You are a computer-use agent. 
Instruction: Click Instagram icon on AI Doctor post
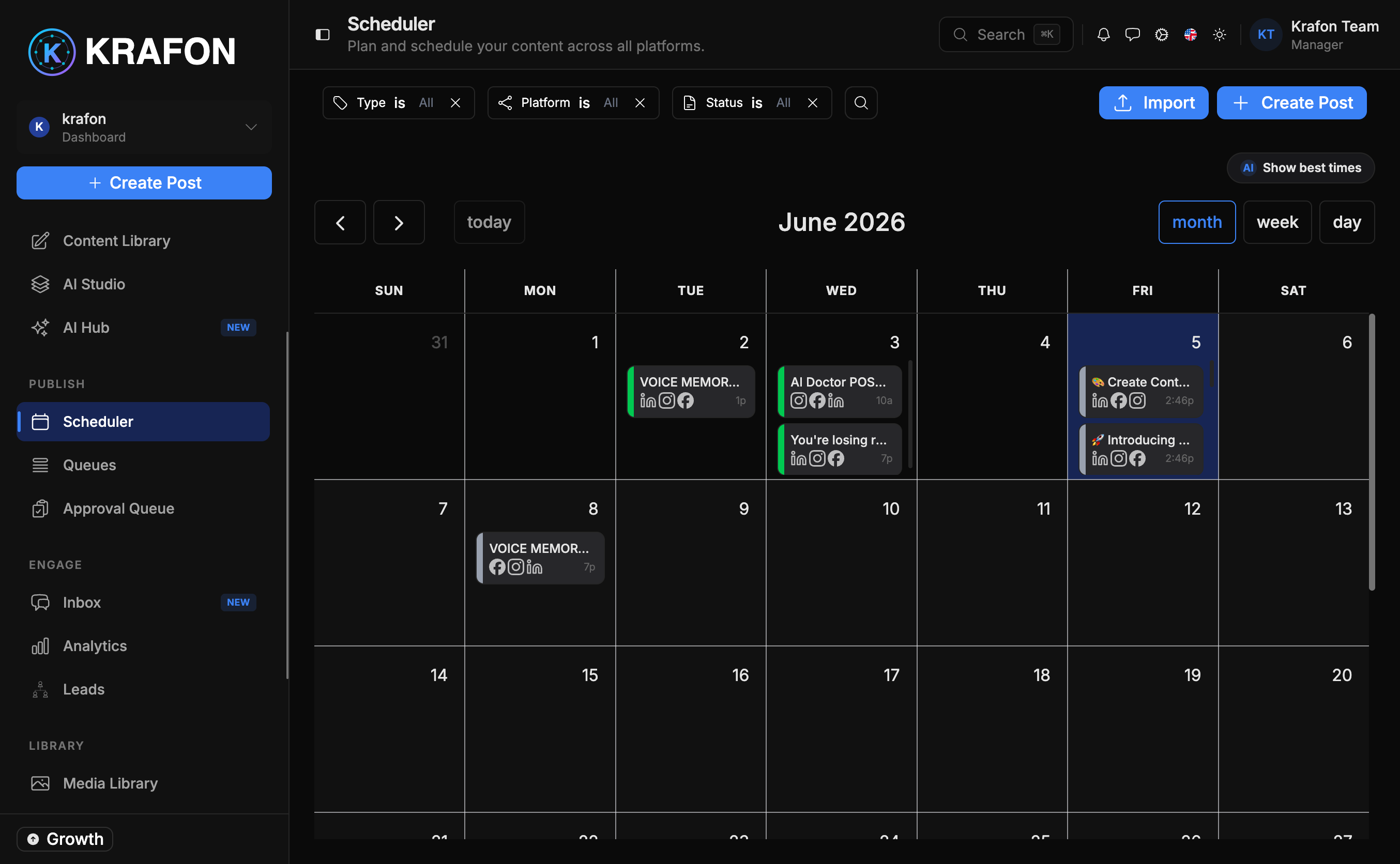pos(799,401)
